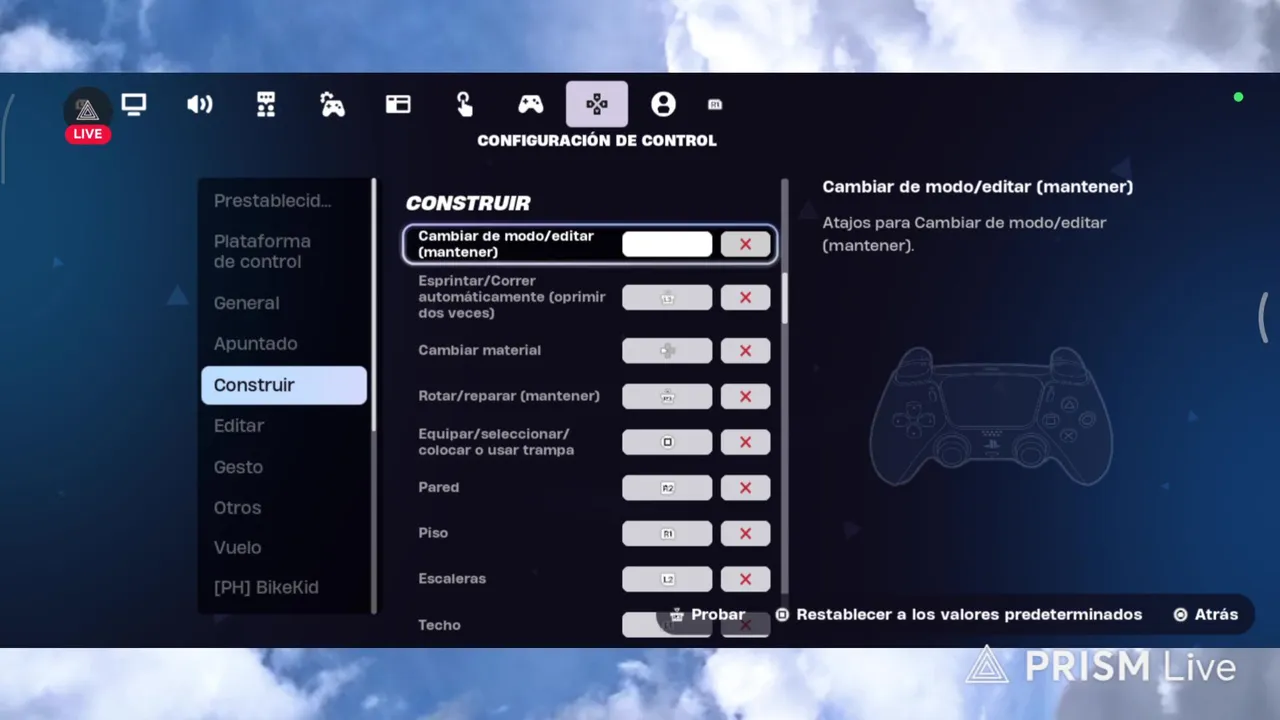Viewport: 1280px width, 720px height.
Task: Change the R3 binding for Rotar/reparar
Action: pyautogui.click(x=667, y=396)
